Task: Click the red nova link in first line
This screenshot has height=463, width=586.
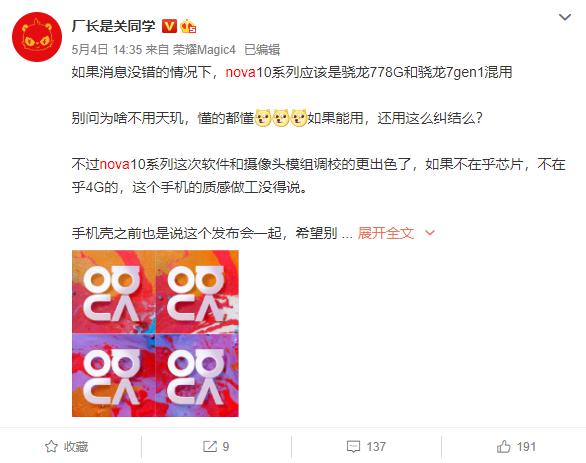Action: click(x=240, y=72)
